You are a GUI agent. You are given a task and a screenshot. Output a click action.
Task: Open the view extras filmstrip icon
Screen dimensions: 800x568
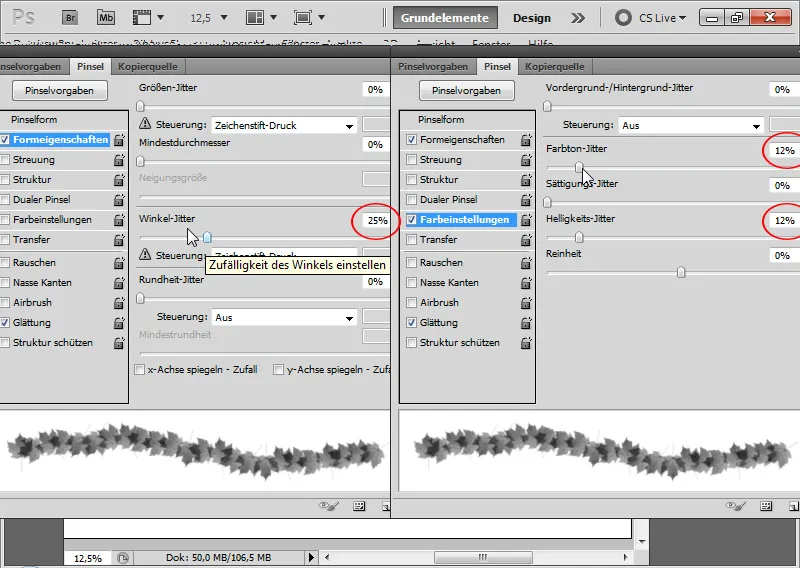[x=142, y=18]
